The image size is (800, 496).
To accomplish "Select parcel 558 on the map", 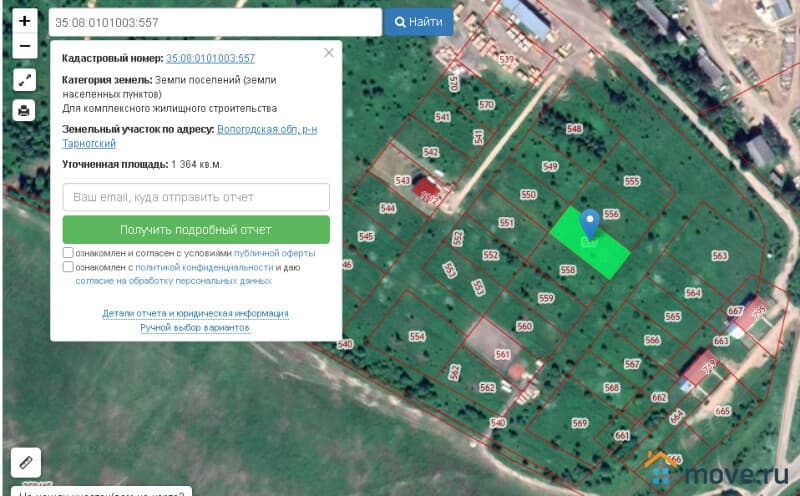I will pos(567,270).
